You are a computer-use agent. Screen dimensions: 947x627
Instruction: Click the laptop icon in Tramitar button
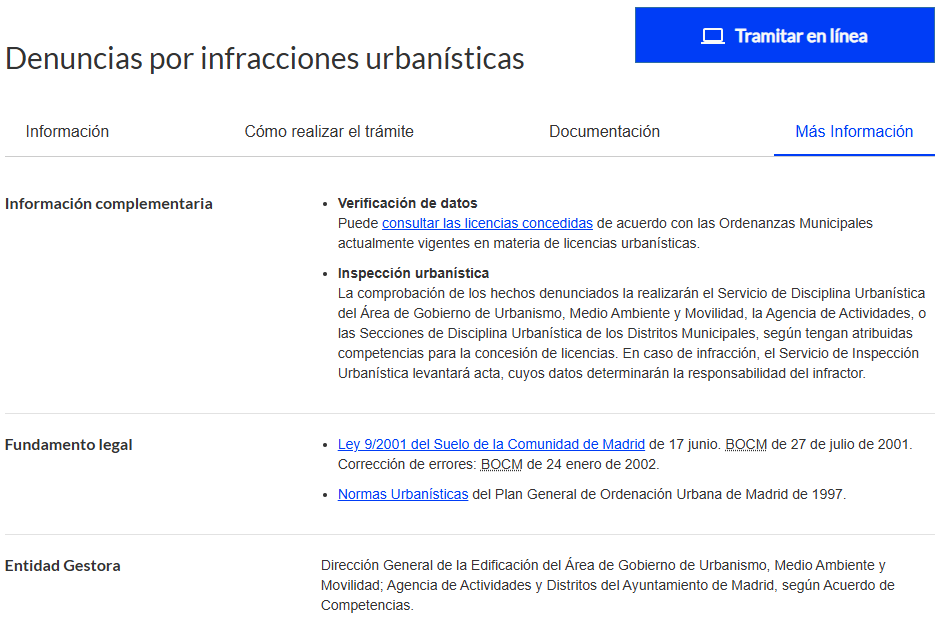tap(713, 36)
